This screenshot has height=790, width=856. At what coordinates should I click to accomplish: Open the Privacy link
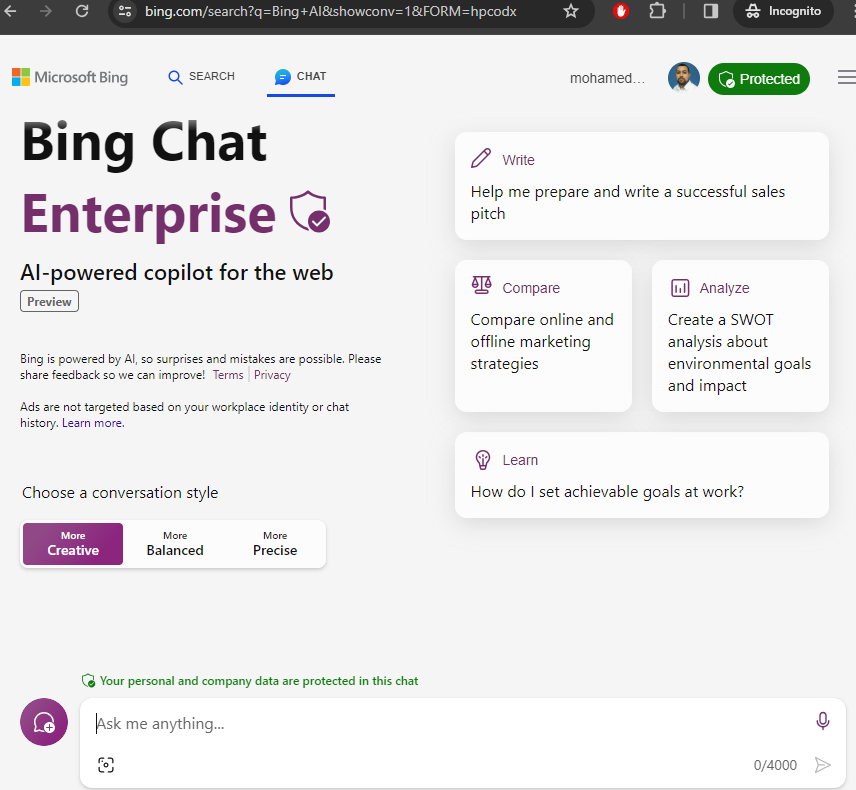272,375
